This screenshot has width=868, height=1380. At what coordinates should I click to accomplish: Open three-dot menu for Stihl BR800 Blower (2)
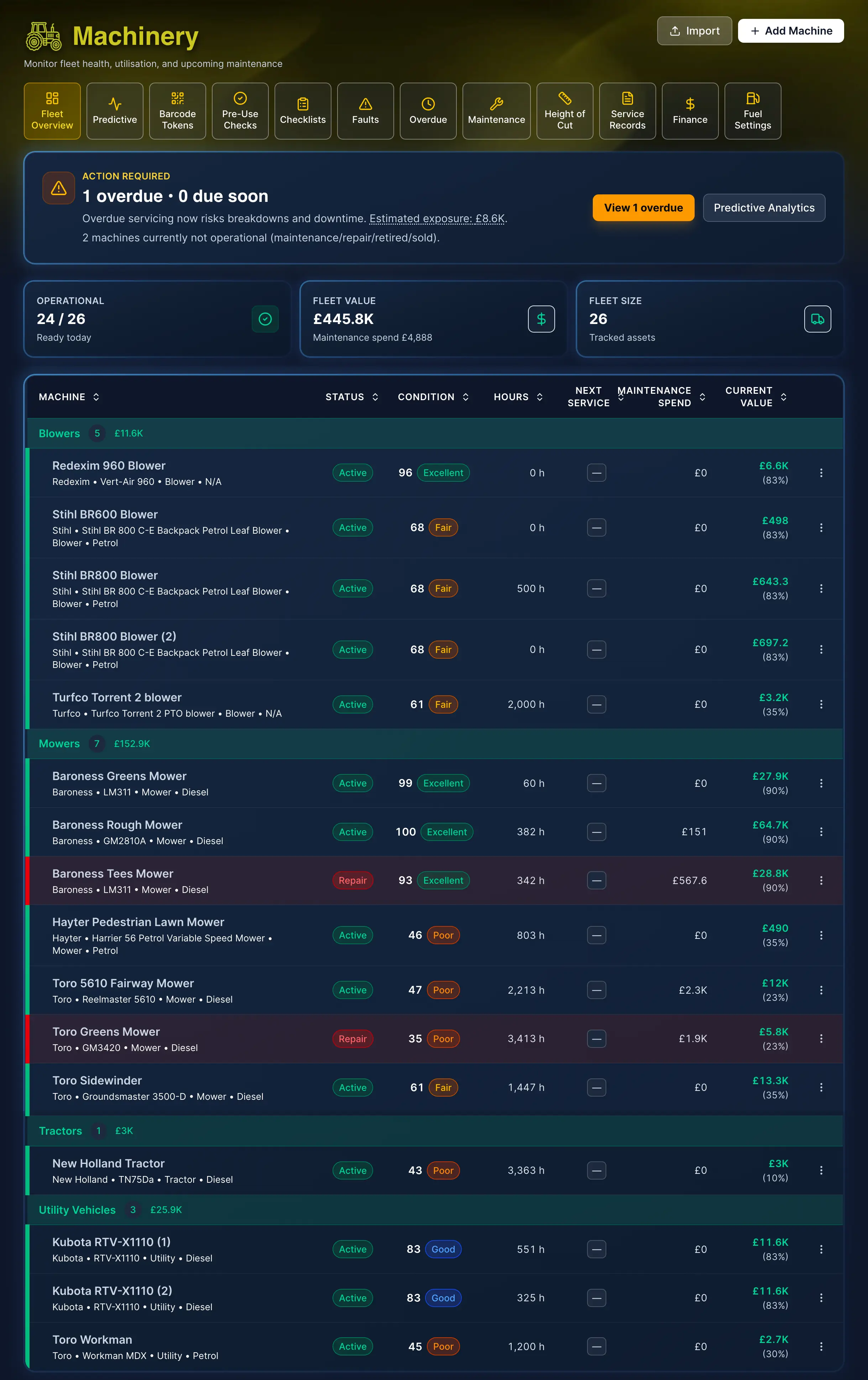point(821,649)
